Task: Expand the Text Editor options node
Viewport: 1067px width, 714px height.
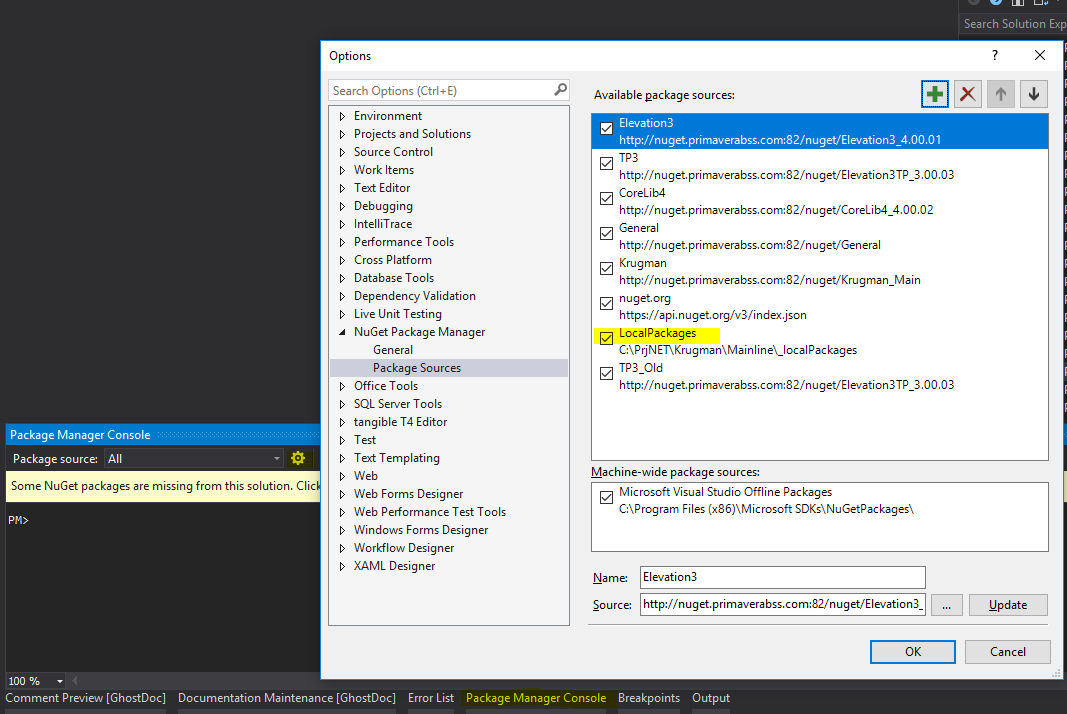Action: (342, 189)
